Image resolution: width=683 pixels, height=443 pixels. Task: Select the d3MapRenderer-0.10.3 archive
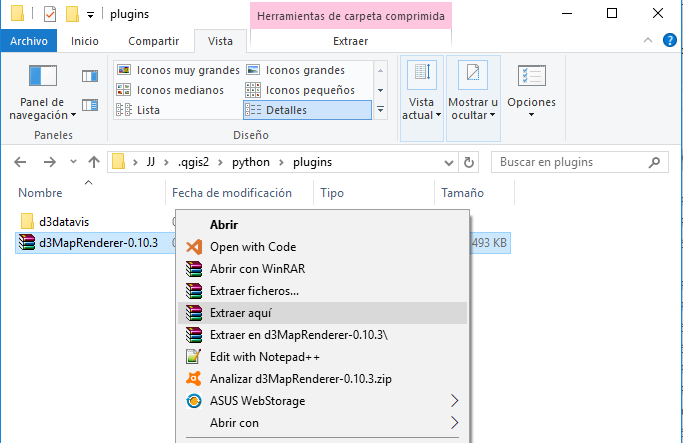coord(98,243)
